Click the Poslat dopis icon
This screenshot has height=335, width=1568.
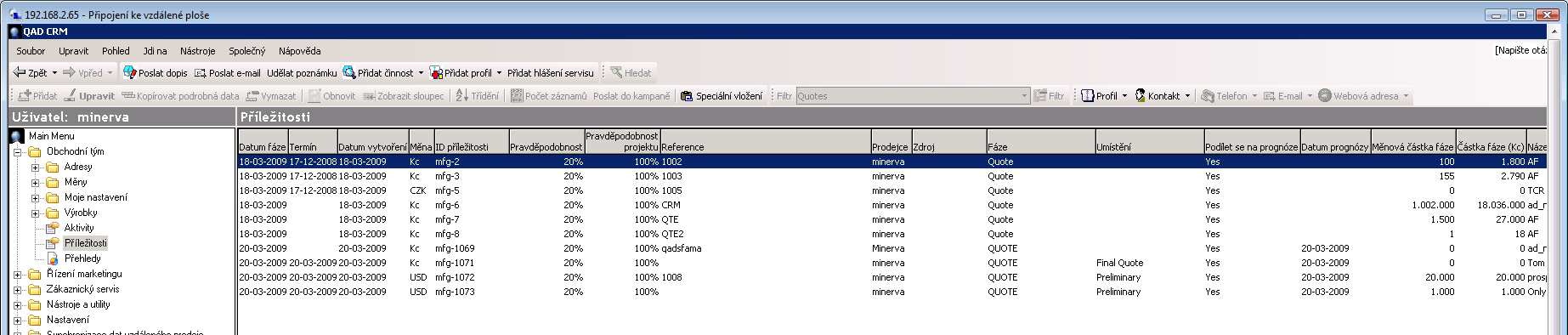click(130, 73)
